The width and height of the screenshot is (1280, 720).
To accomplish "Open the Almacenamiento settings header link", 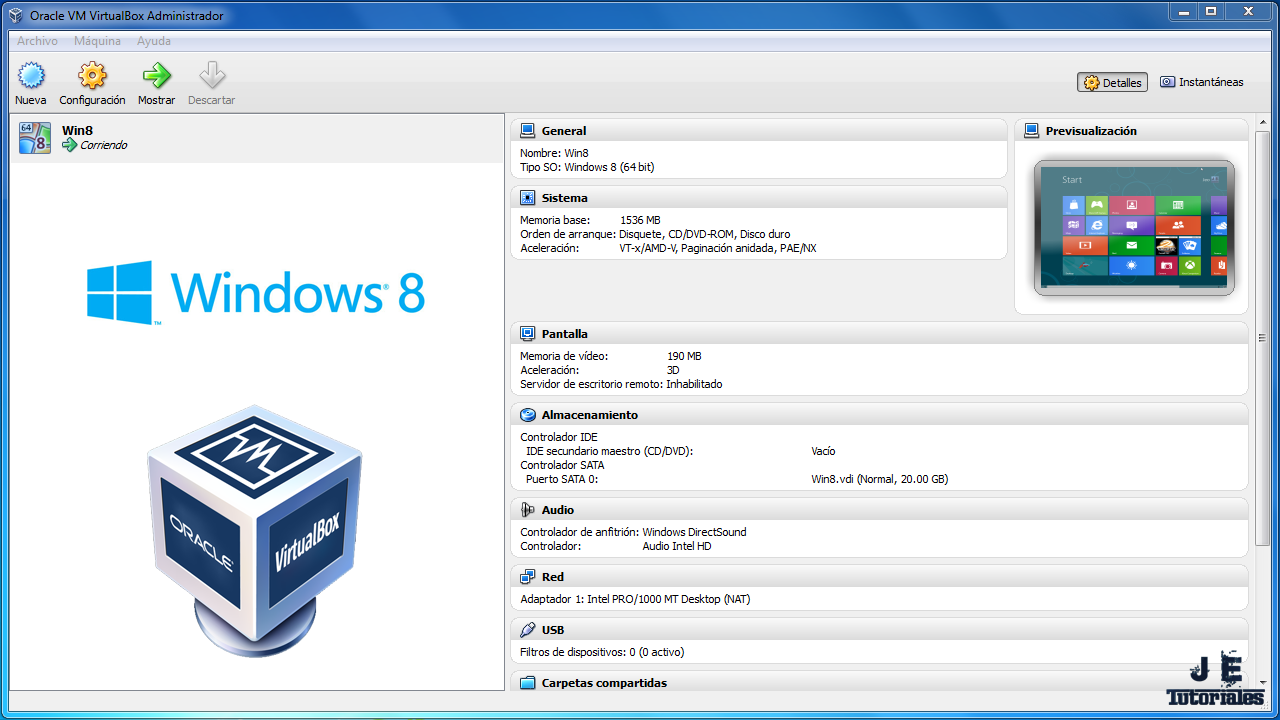I will 590,415.
